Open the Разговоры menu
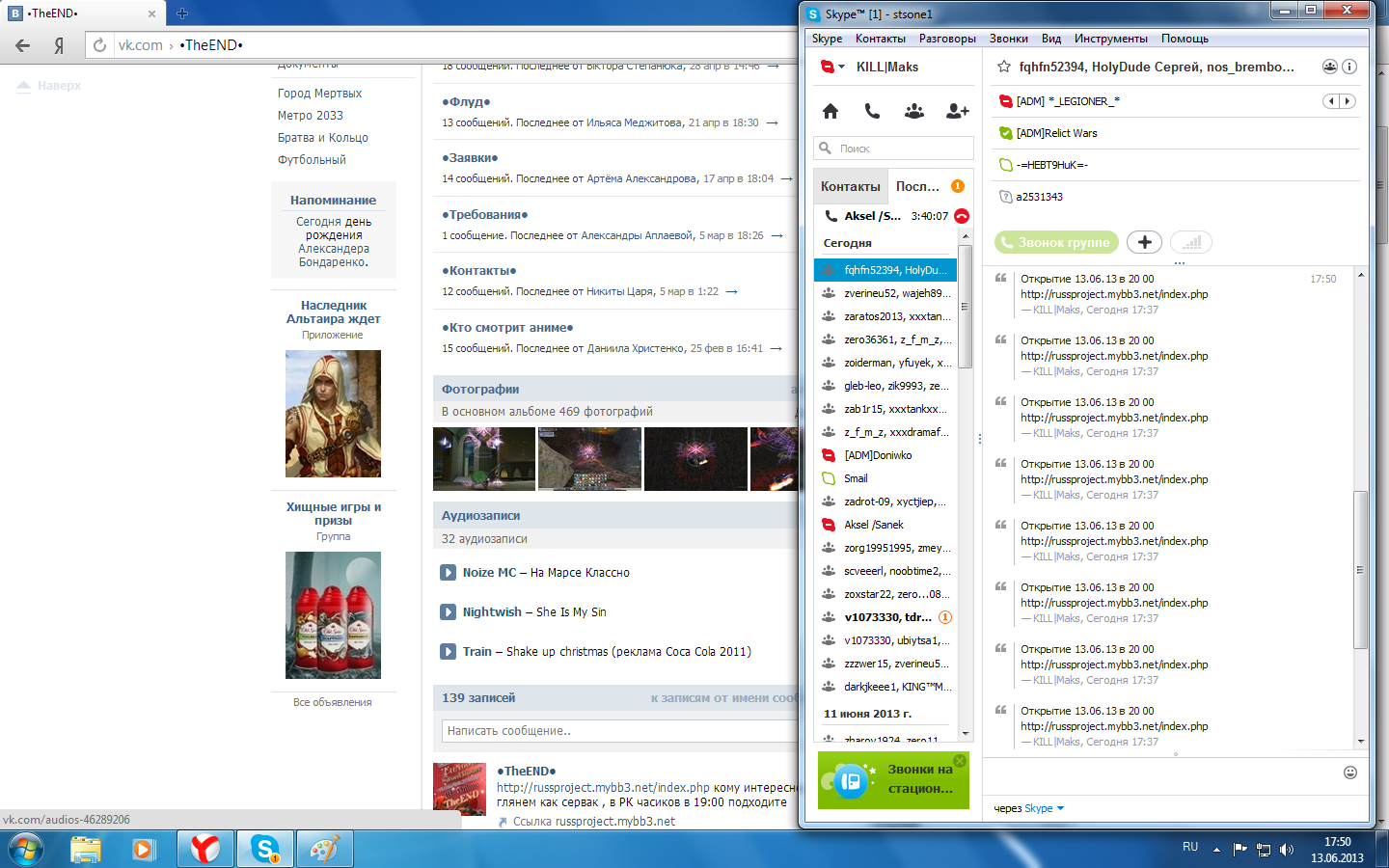Image resolution: width=1389 pixels, height=868 pixels. point(947,39)
